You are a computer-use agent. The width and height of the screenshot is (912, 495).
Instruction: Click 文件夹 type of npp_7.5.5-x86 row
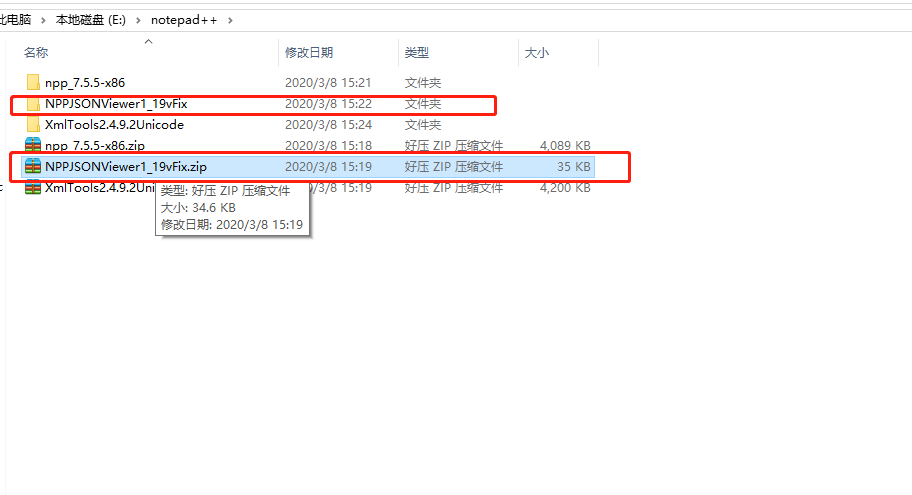click(x=423, y=83)
